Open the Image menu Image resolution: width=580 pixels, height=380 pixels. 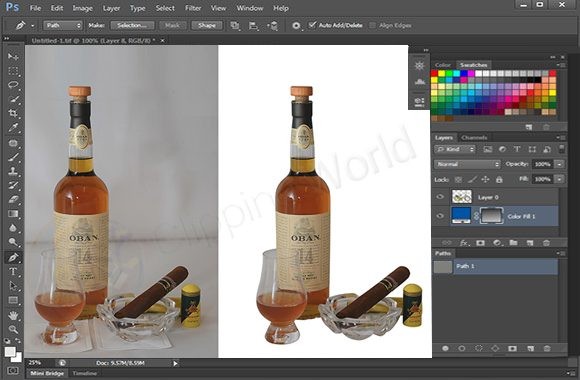(x=82, y=8)
